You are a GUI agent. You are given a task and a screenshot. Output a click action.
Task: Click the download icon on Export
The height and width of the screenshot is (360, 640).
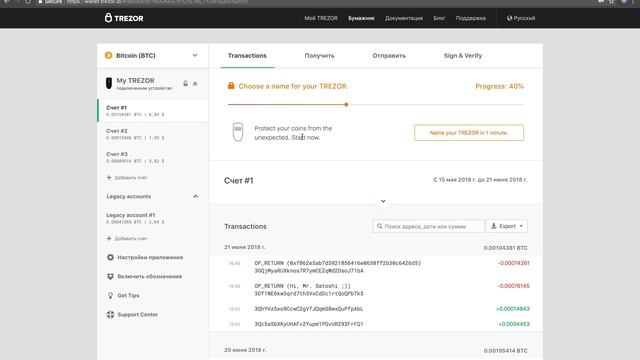493,226
